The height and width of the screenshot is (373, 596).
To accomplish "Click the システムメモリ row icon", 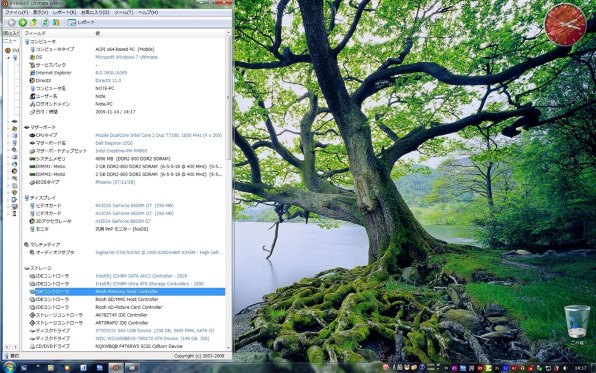I will coord(32,159).
